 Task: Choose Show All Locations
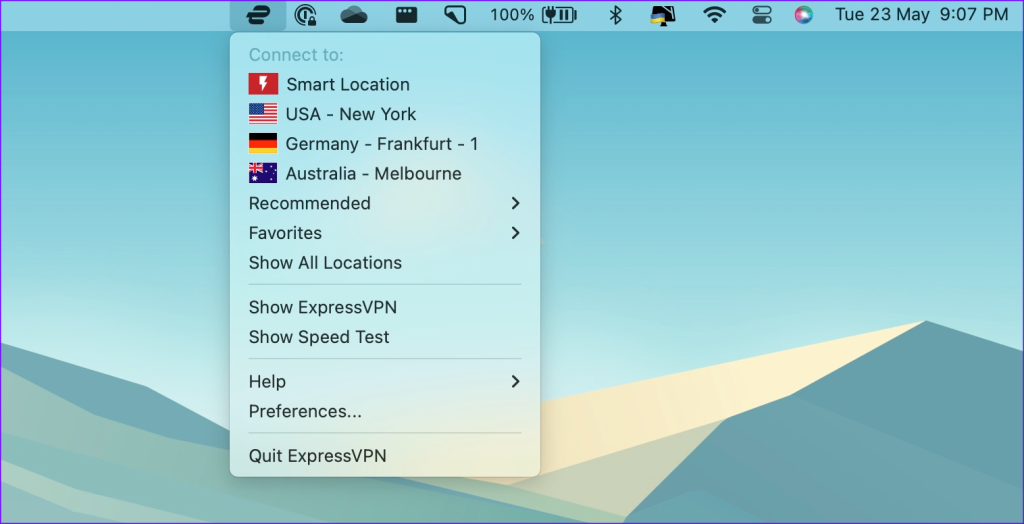[385, 263]
